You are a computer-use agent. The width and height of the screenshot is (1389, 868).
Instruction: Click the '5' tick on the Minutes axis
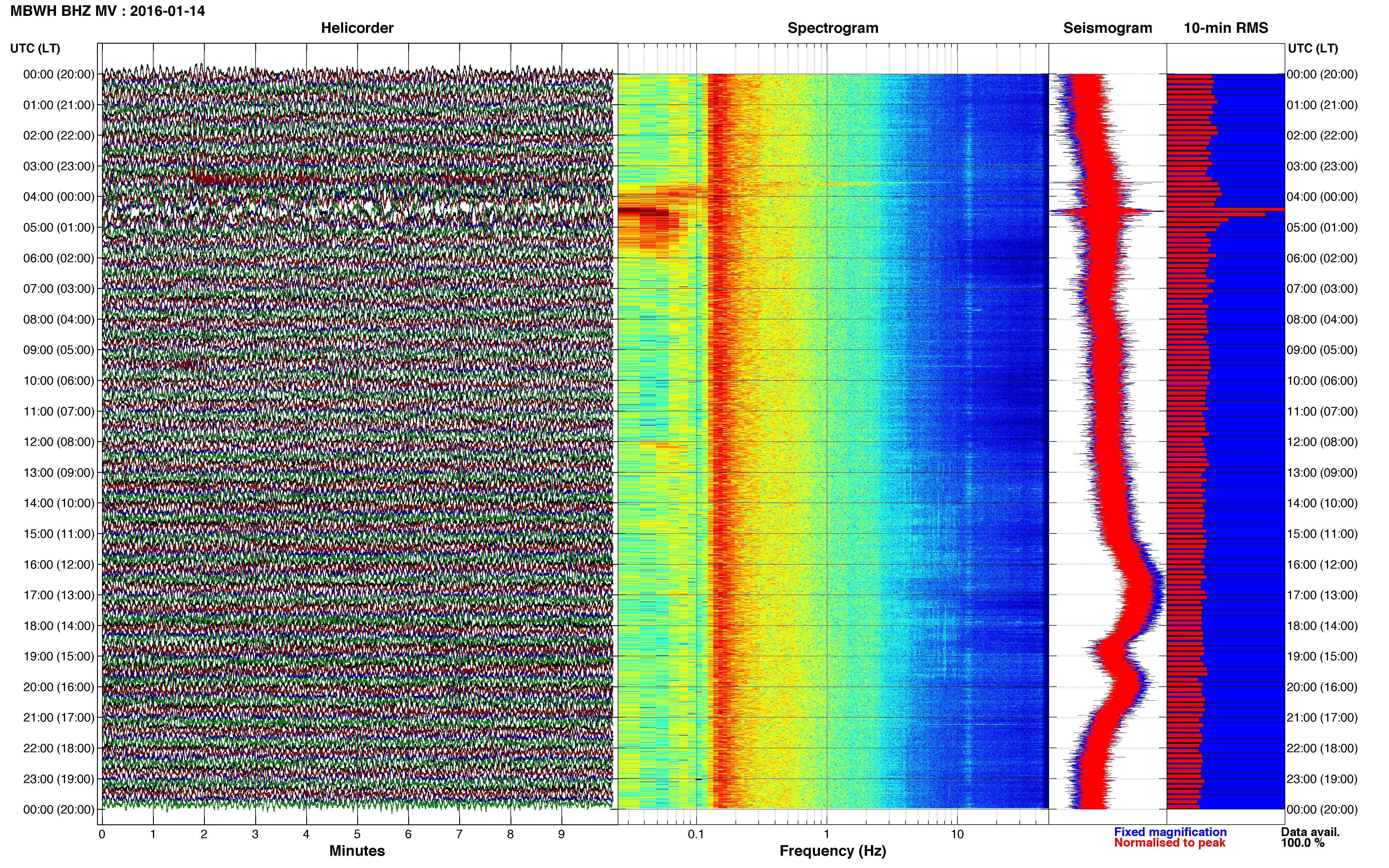coord(357,835)
